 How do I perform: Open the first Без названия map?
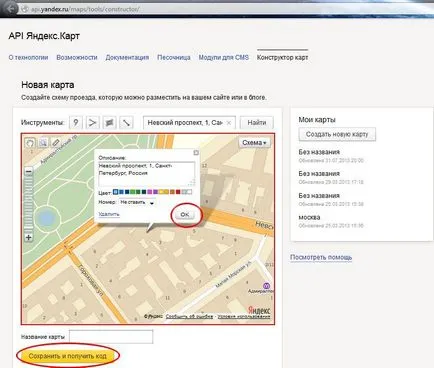pyautogui.click(x=319, y=152)
